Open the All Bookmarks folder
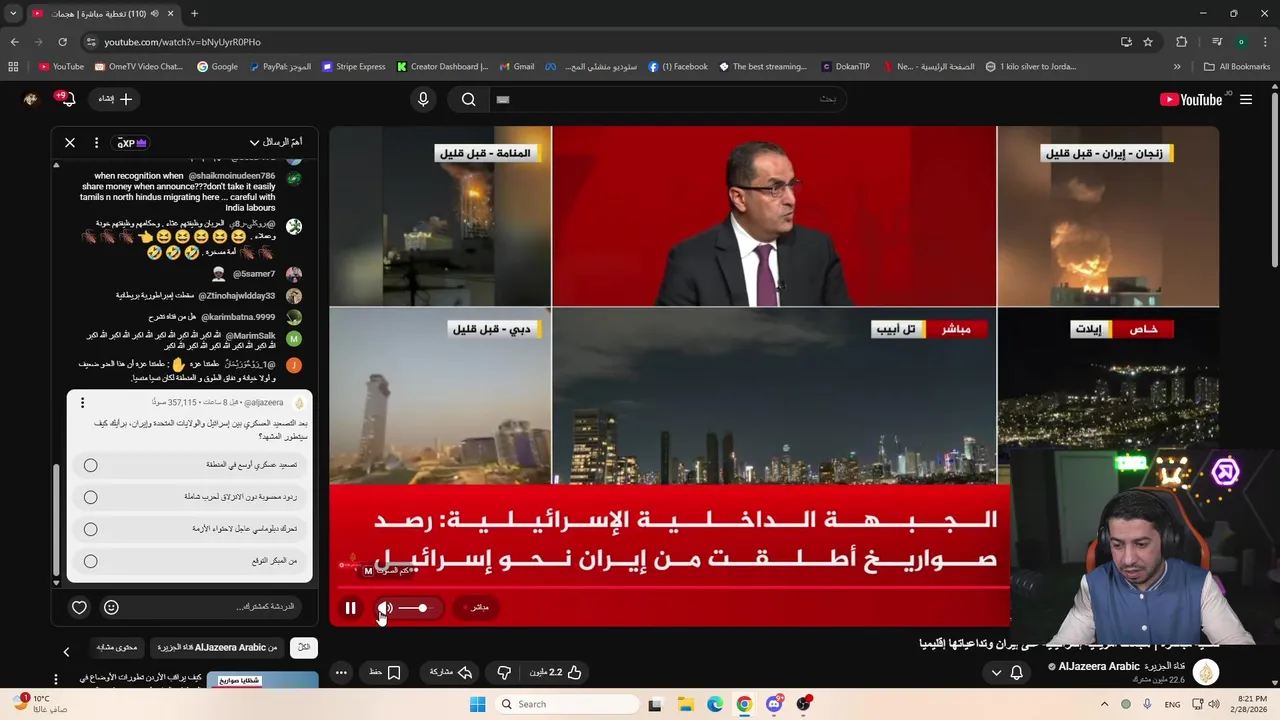This screenshot has width=1280, height=720. [1237, 67]
